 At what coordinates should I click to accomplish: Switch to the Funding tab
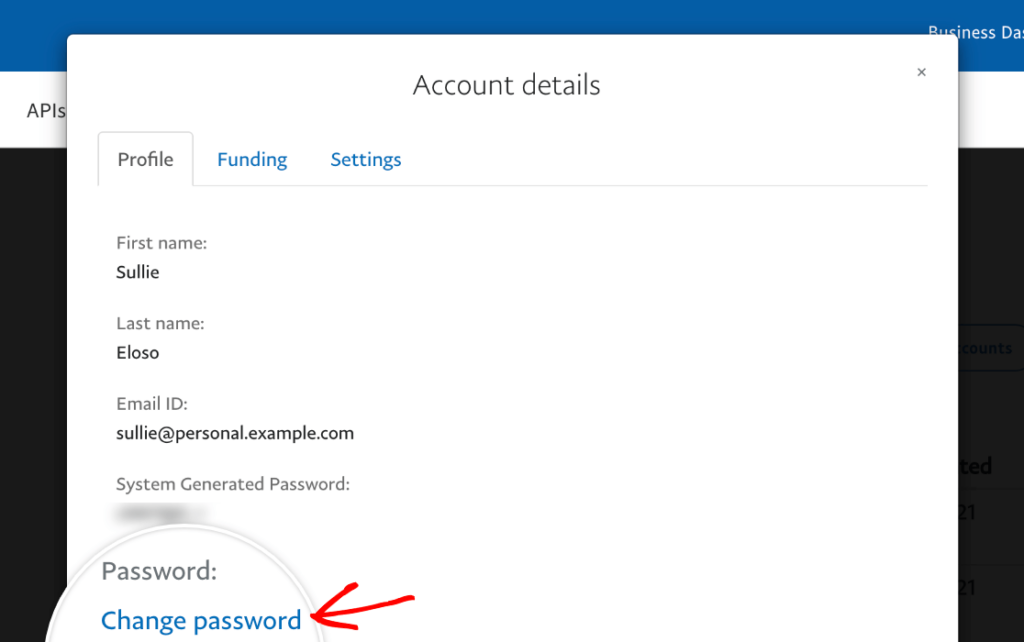pos(252,159)
